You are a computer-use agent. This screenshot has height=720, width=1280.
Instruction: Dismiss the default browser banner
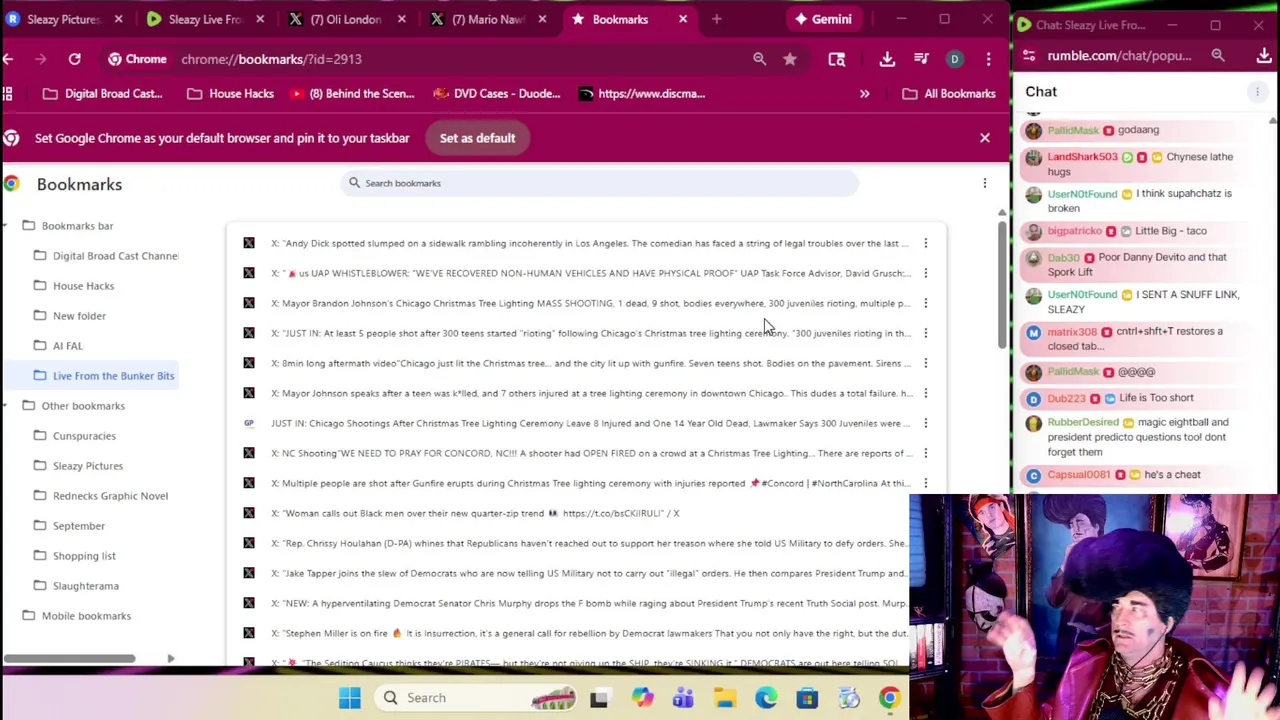(x=984, y=138)
